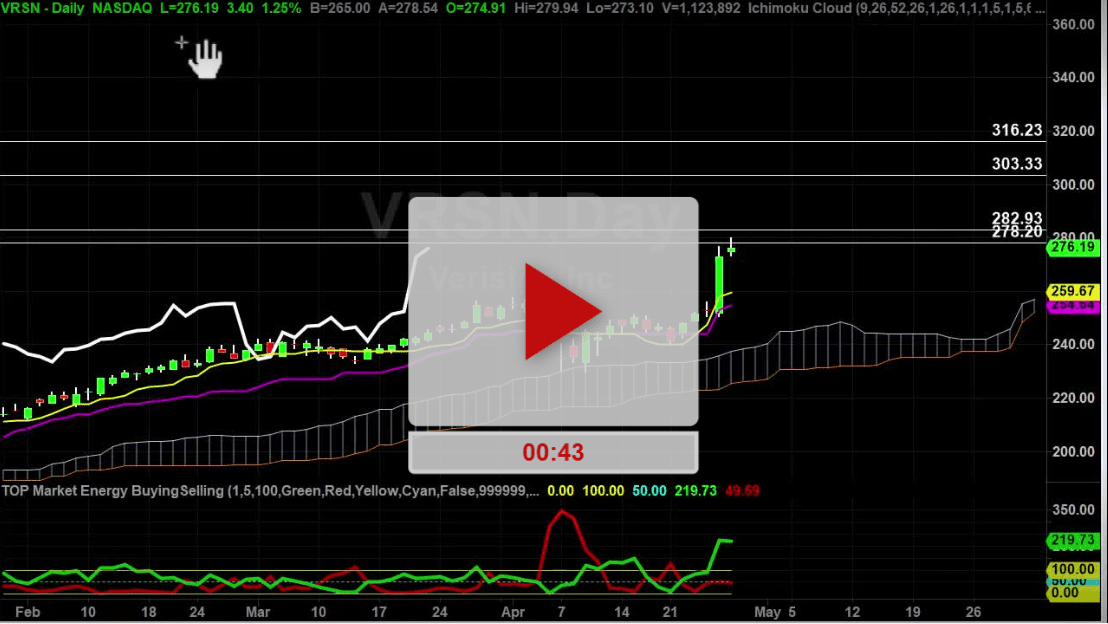The image size is (1108, 624).
Task: Click the cyan 50.00 indicator value
Action: point(649,490)
